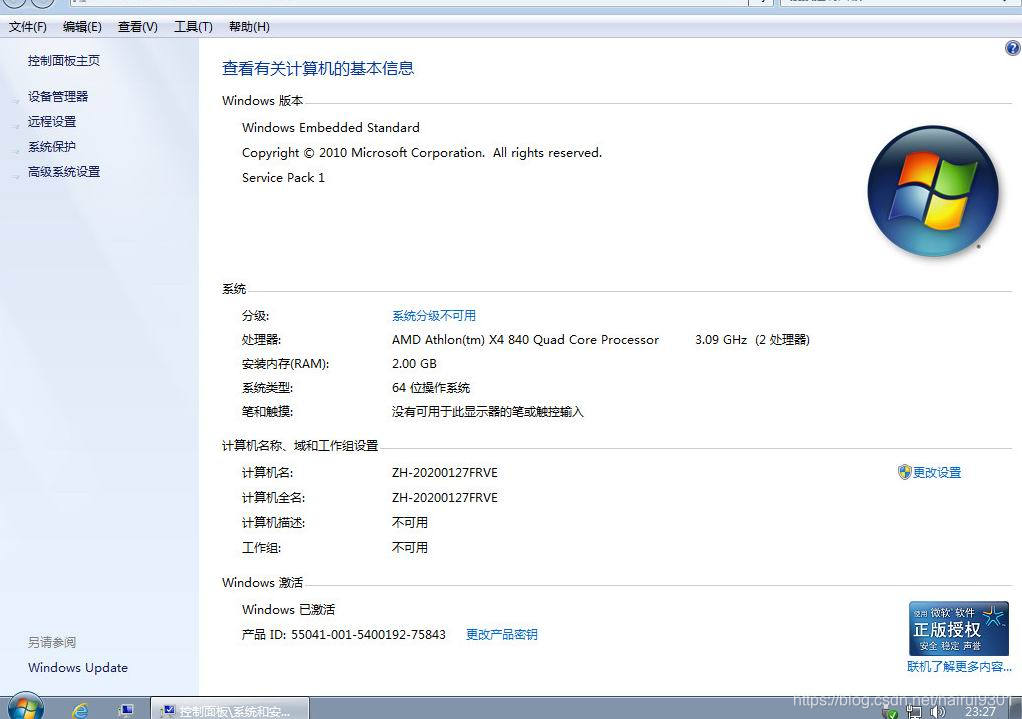Image resolution: width=1022 pixels, height=719 pixels.
Task: Launch Internet Explorer from taskbar
Action: point(80,710)
